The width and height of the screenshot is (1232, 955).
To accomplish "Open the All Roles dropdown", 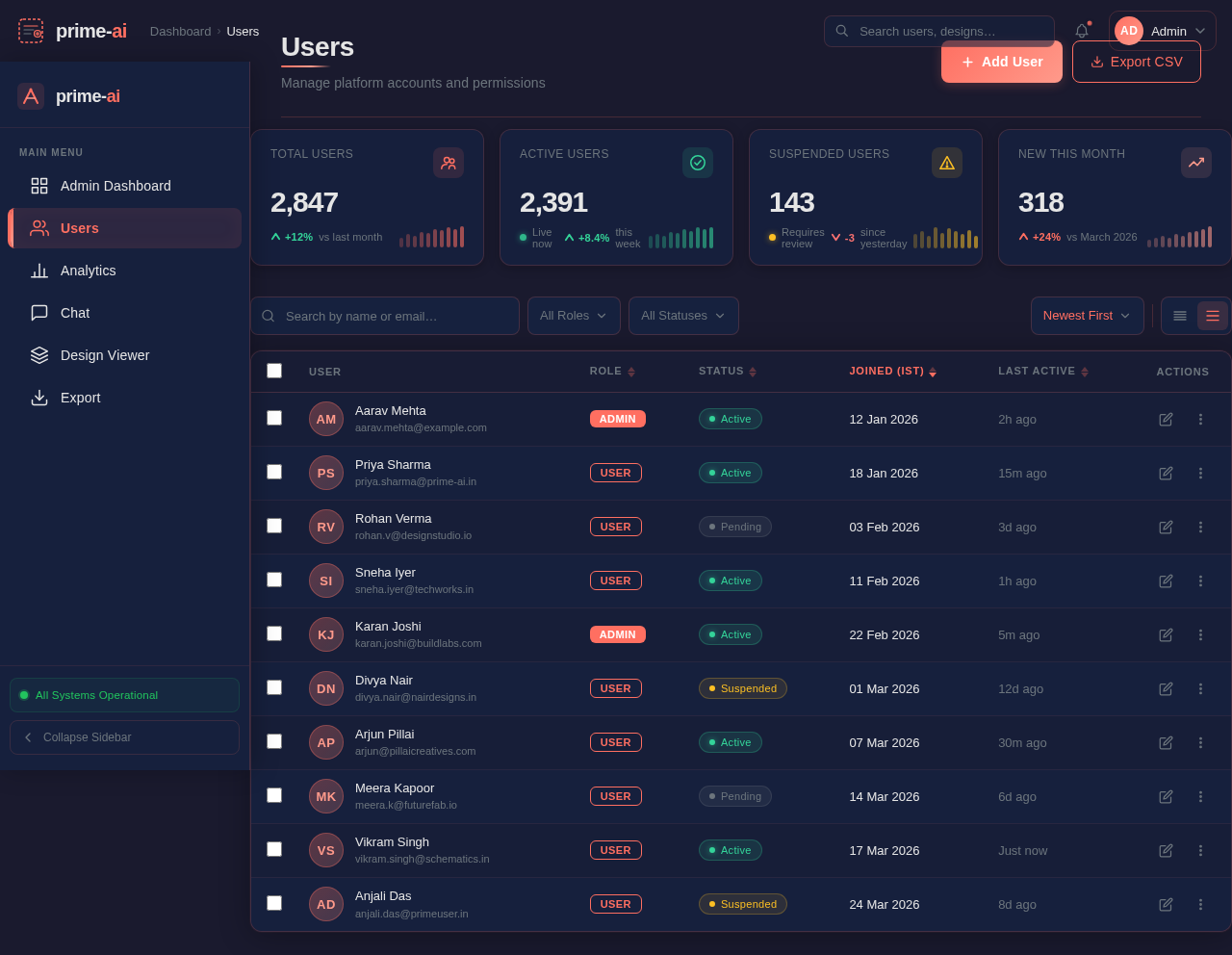I will pos(574,315).
